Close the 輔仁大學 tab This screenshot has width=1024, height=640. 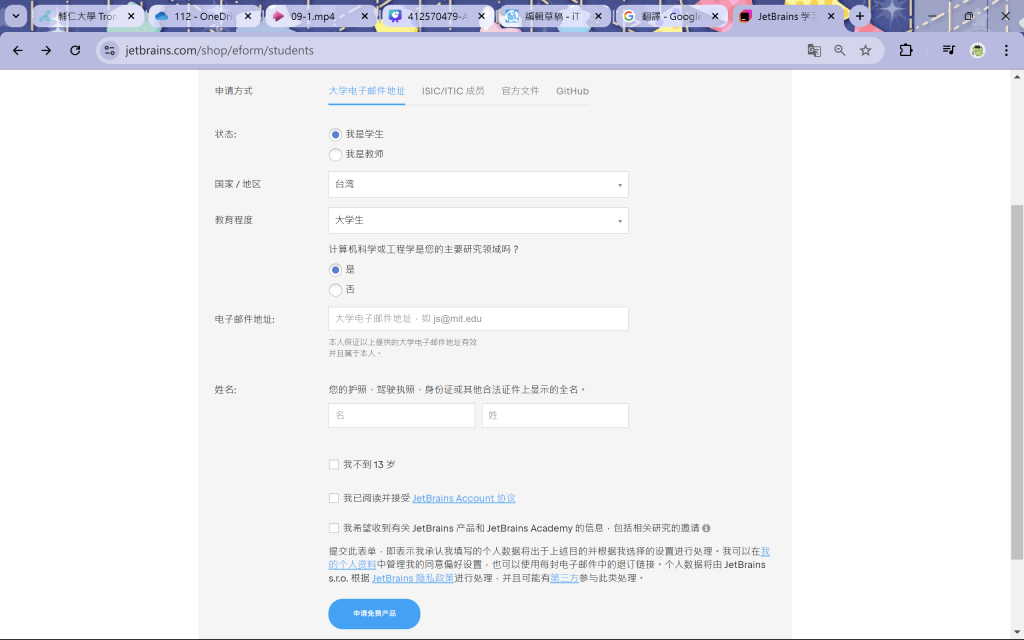pyautogui.click(x=131, y=16)
